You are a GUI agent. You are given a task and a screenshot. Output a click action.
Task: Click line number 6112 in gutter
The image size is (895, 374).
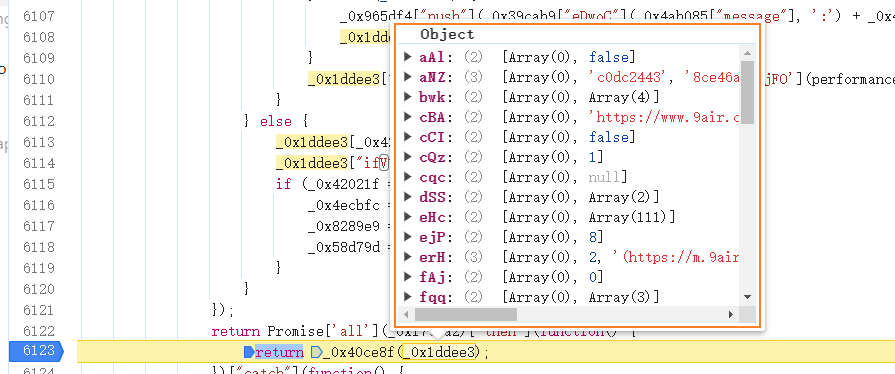(x=39, y=121)
